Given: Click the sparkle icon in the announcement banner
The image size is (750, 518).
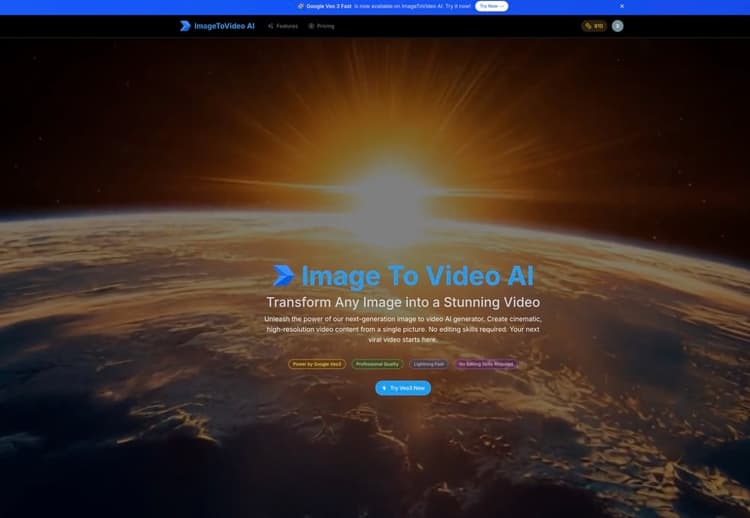Looking at the screenshot, I should pos(300,6).
